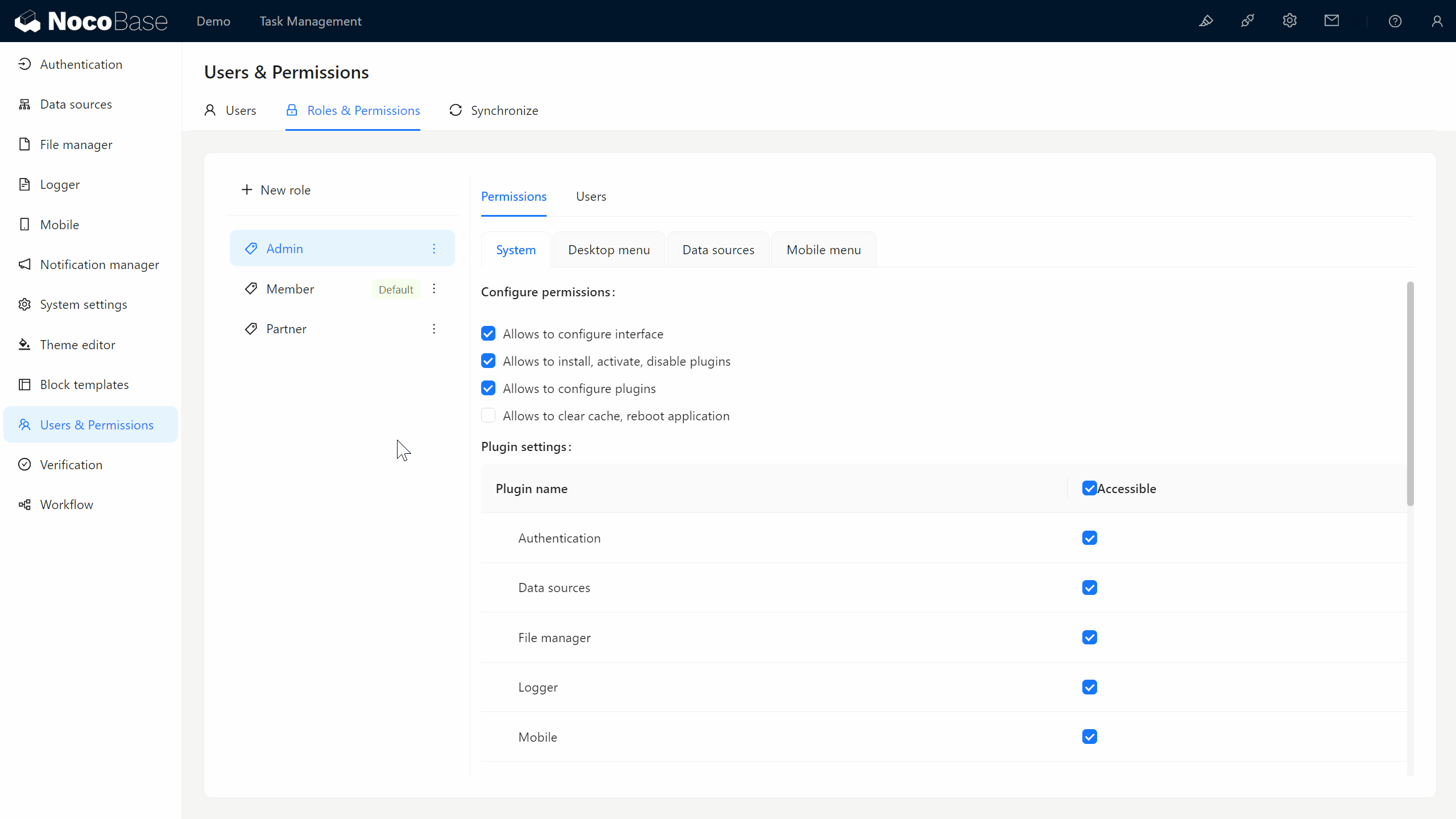Enable clear cache, reboot application checkbox
The height and width of the screenshot is (819, 1456).
pyautogui.click(x=488, y=416)
